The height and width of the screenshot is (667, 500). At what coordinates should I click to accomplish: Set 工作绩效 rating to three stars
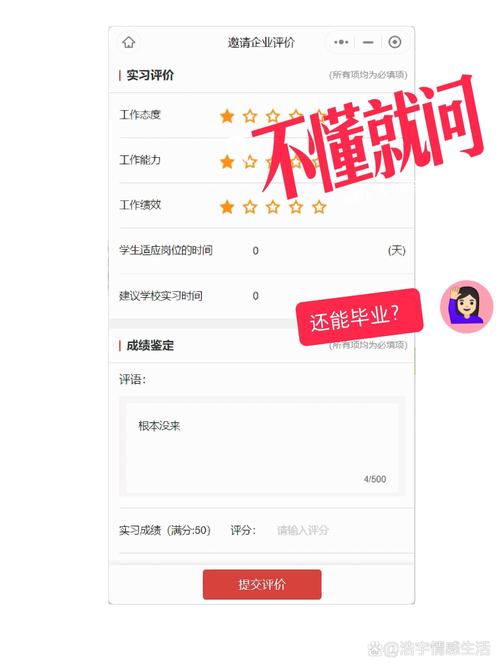coord(273,207)
